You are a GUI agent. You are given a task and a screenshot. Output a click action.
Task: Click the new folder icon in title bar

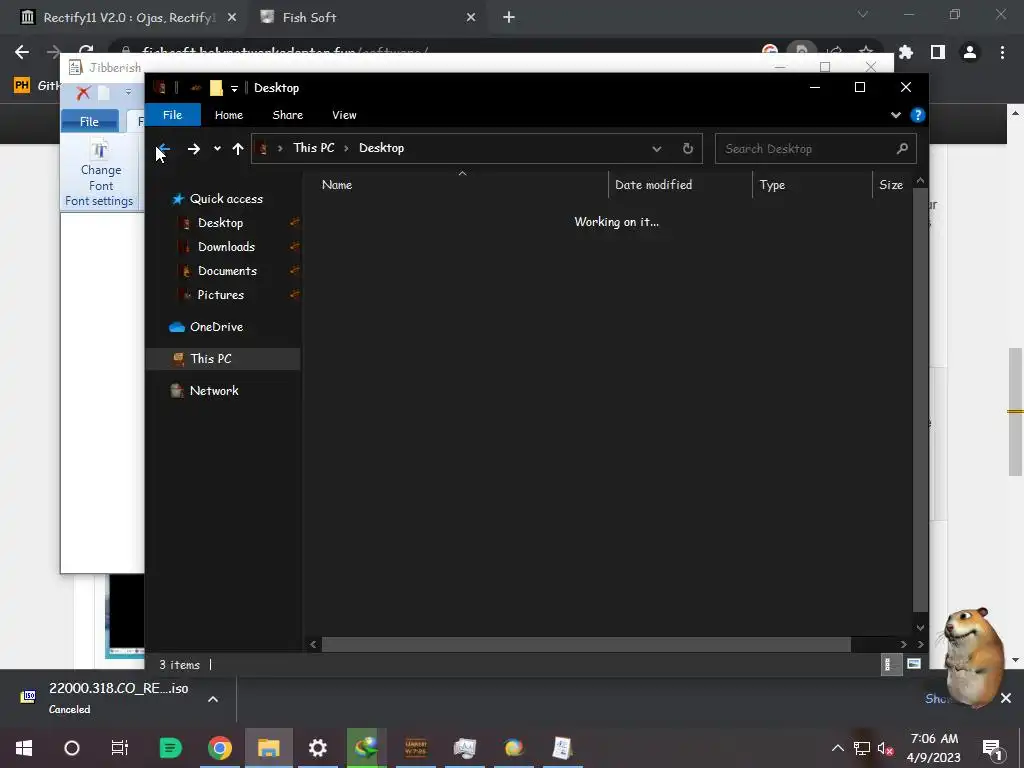tap(216, 88)
